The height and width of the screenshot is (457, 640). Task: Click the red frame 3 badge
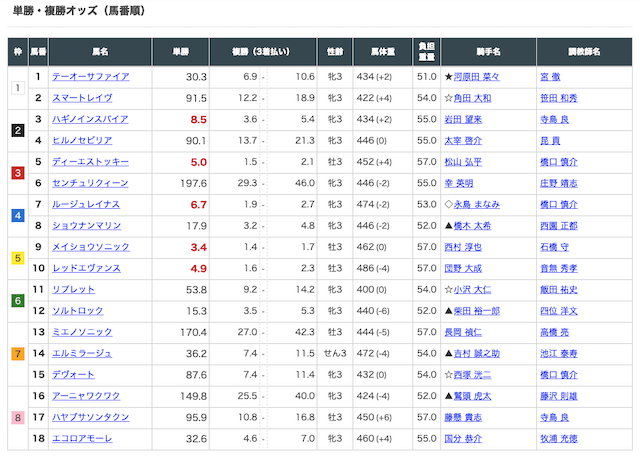point(16,173)
